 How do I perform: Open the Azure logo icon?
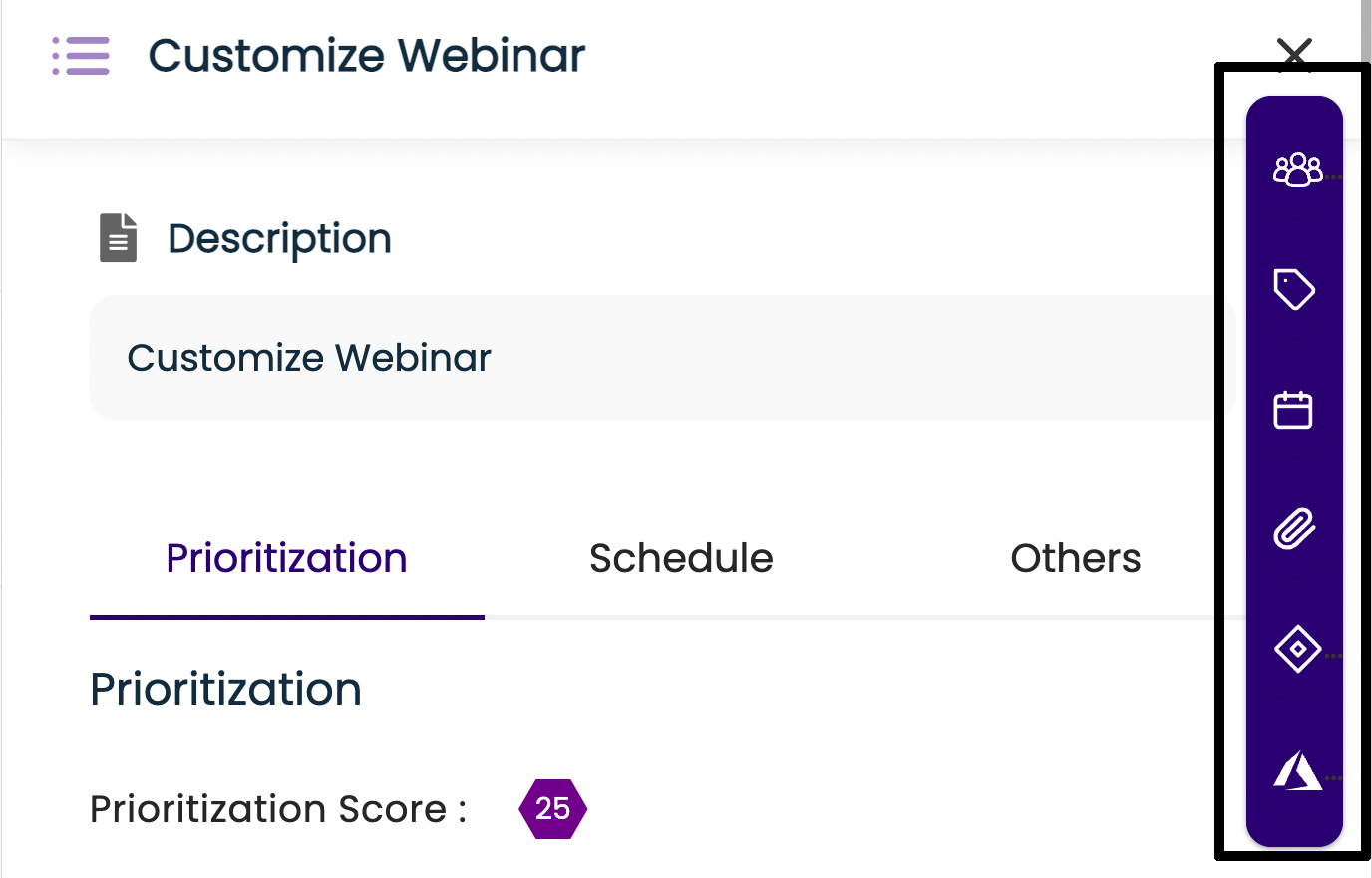pyautogui.click(x=1296, y=771)
